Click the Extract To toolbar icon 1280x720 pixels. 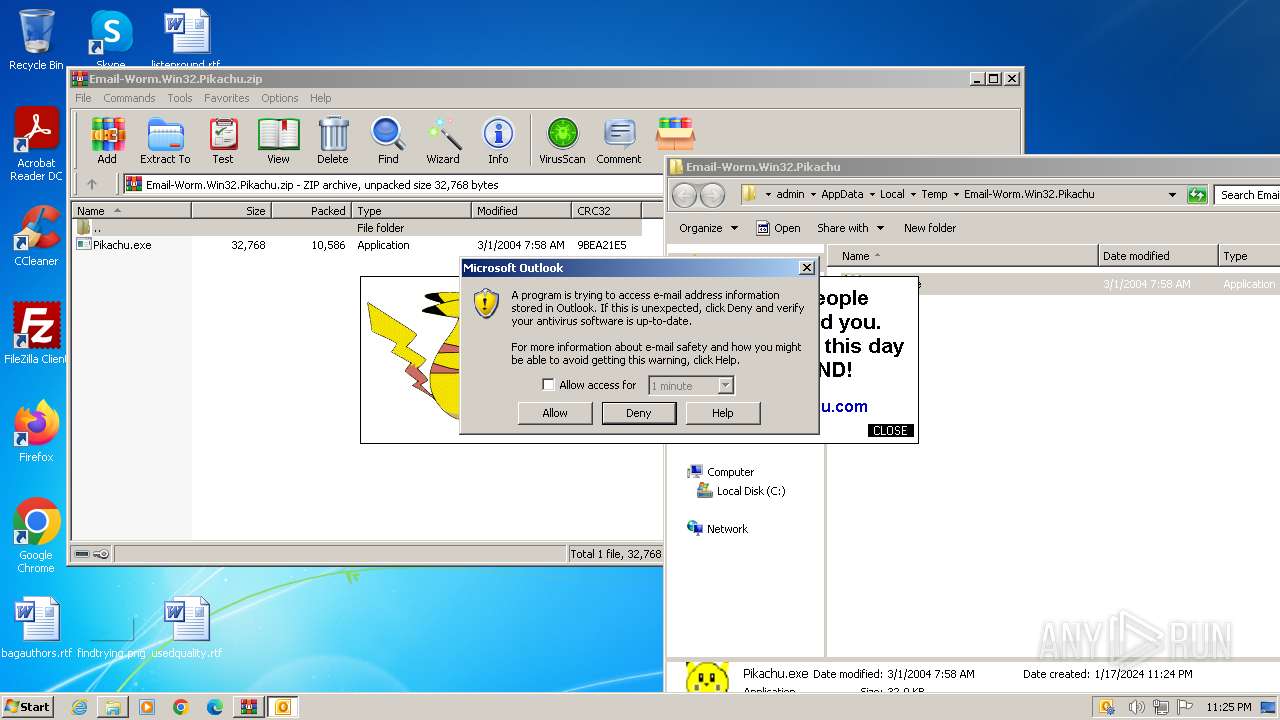point(165,141)
